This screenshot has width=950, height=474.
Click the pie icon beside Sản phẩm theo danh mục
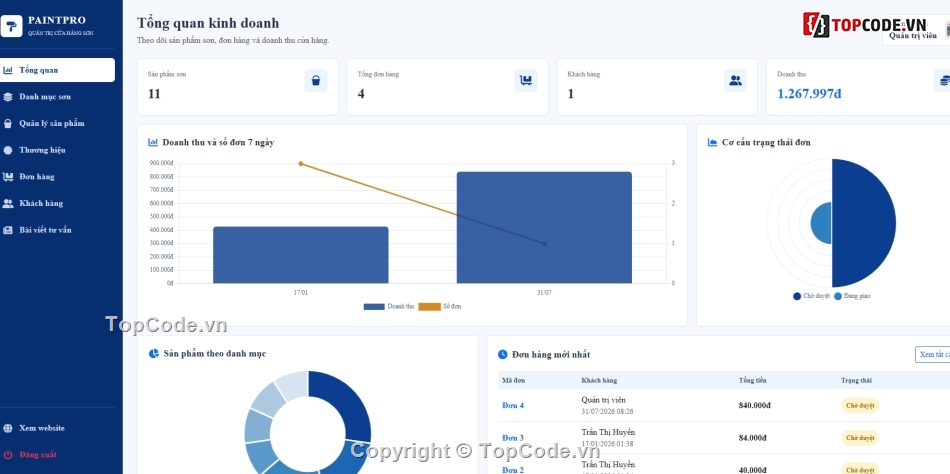click(154, 353)
